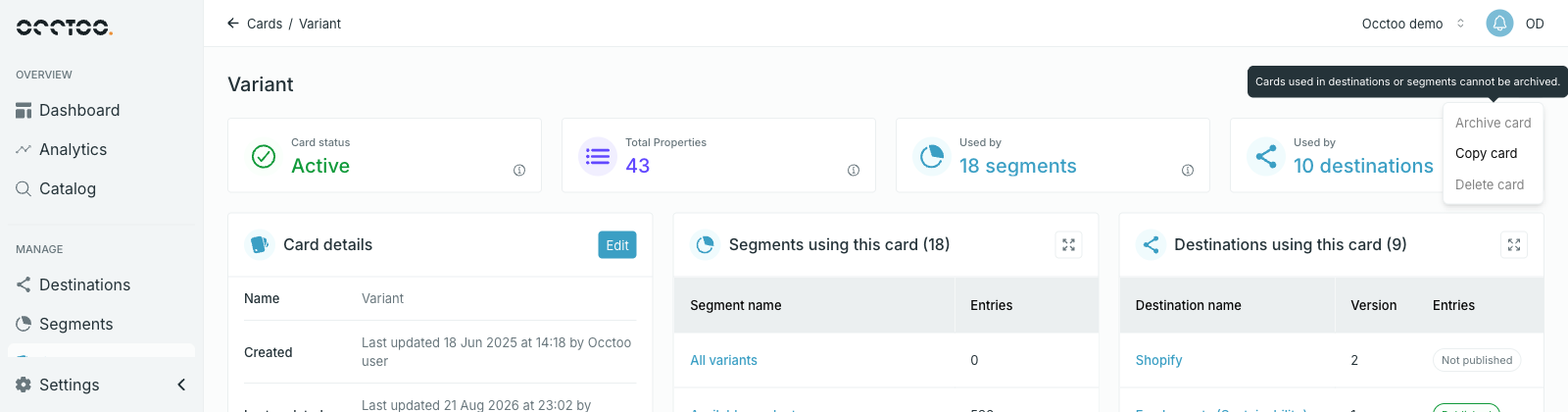Viewport: 1568px width, 412px height.
Task: Click the Card details panel icon
Action: coord(259,244)
